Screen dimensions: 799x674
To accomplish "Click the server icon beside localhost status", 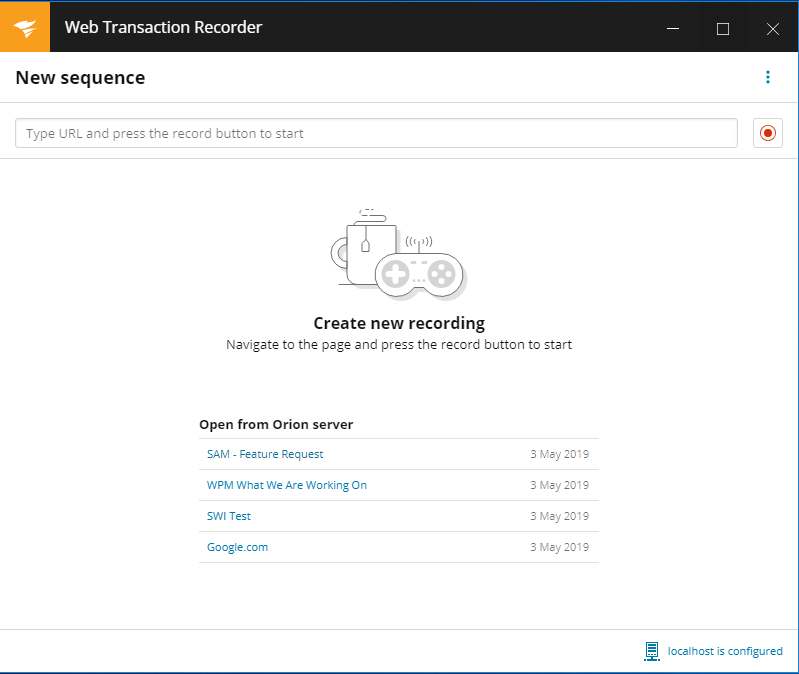I will pos(652,651).
